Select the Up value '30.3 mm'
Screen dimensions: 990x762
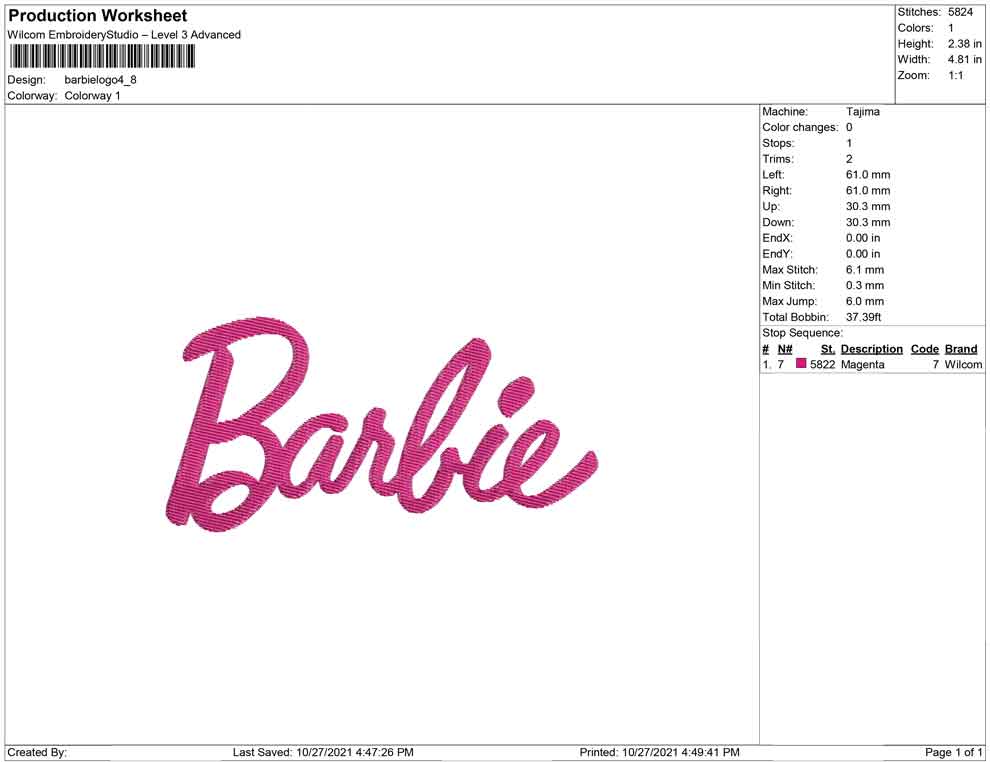point(868,206)
